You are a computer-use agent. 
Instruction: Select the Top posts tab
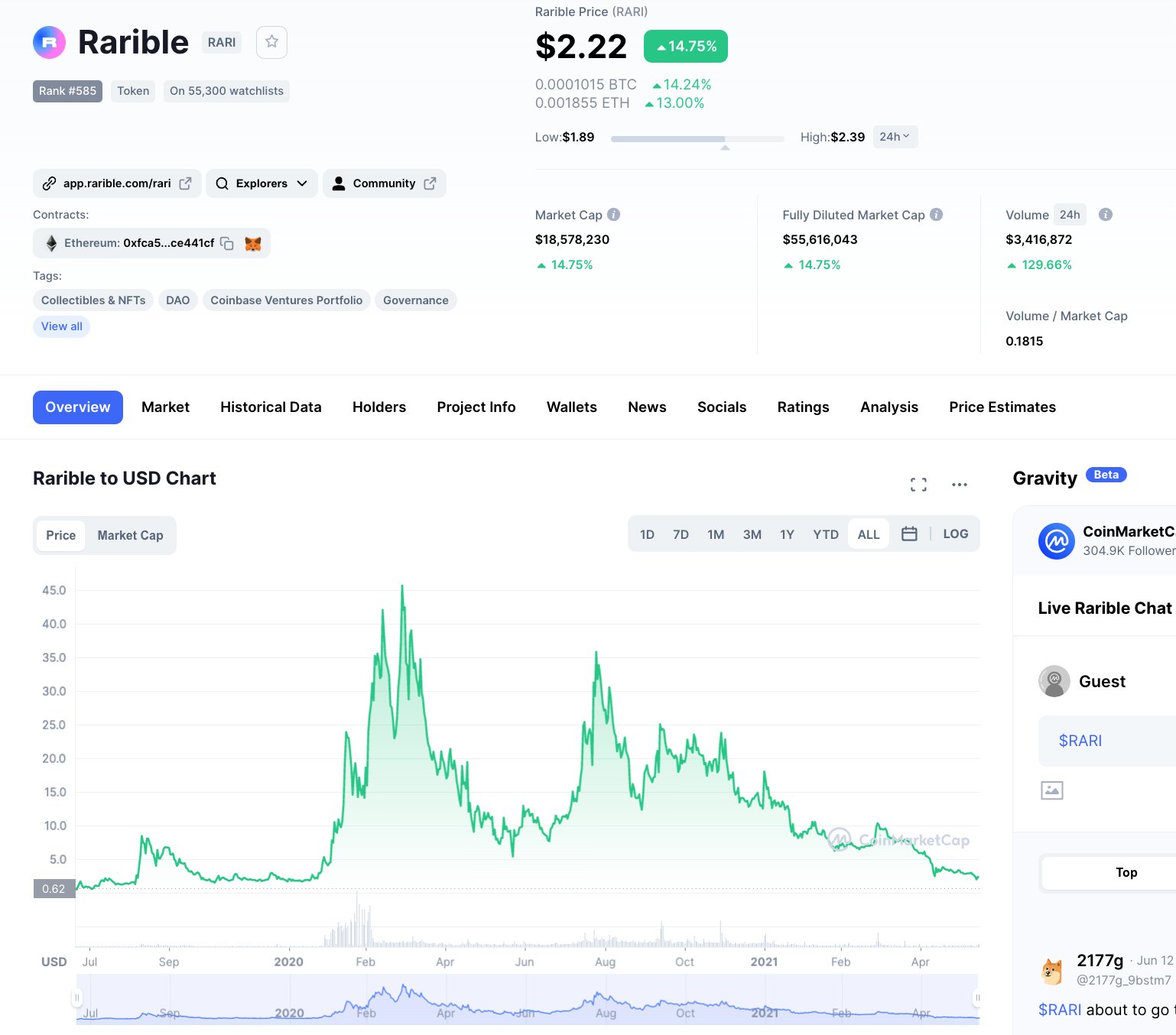pyautogui.click(x=1109, y=873)
